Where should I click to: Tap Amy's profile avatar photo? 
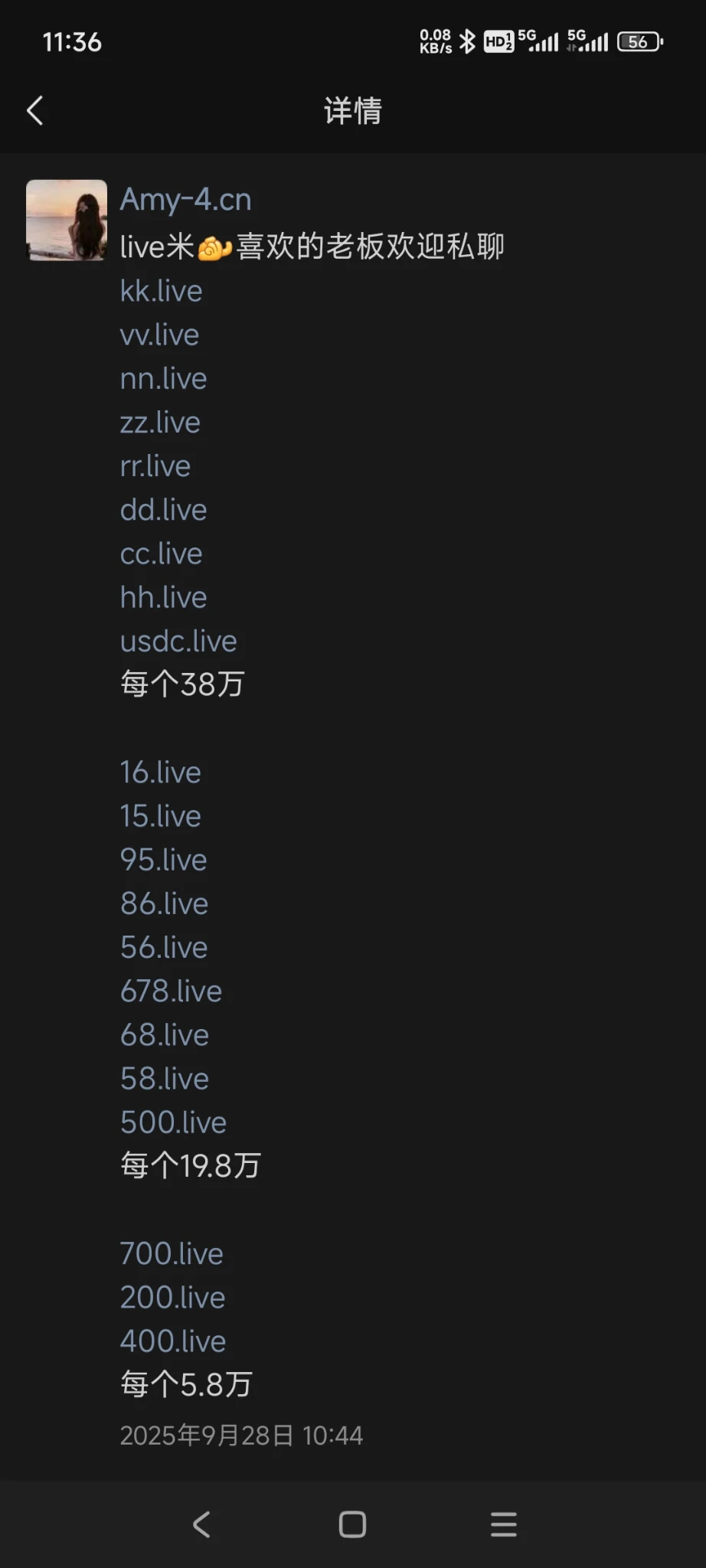[x=67, y=220]
